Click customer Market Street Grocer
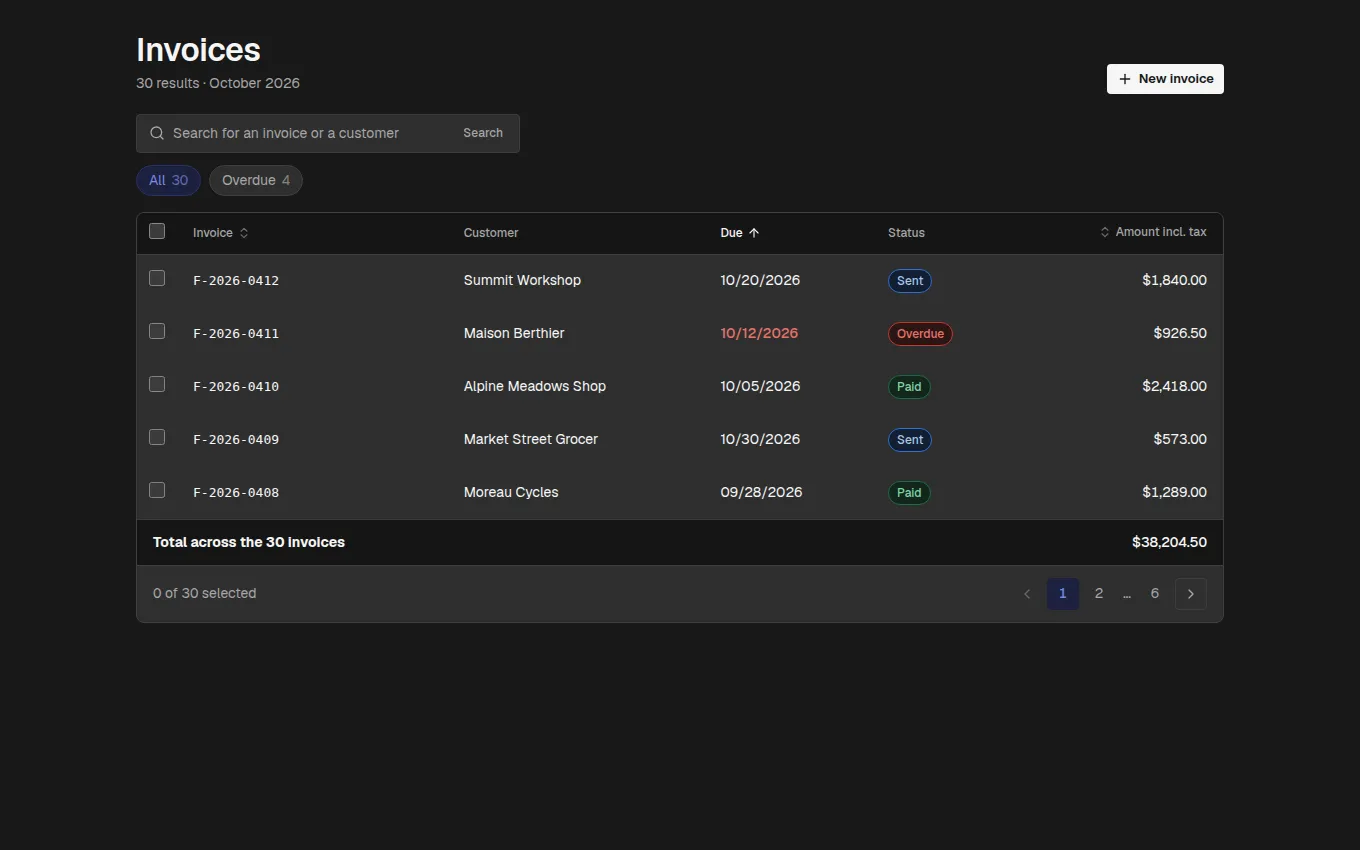The image size is (1360, 850). pyautogui.click(x=531, y=439)
